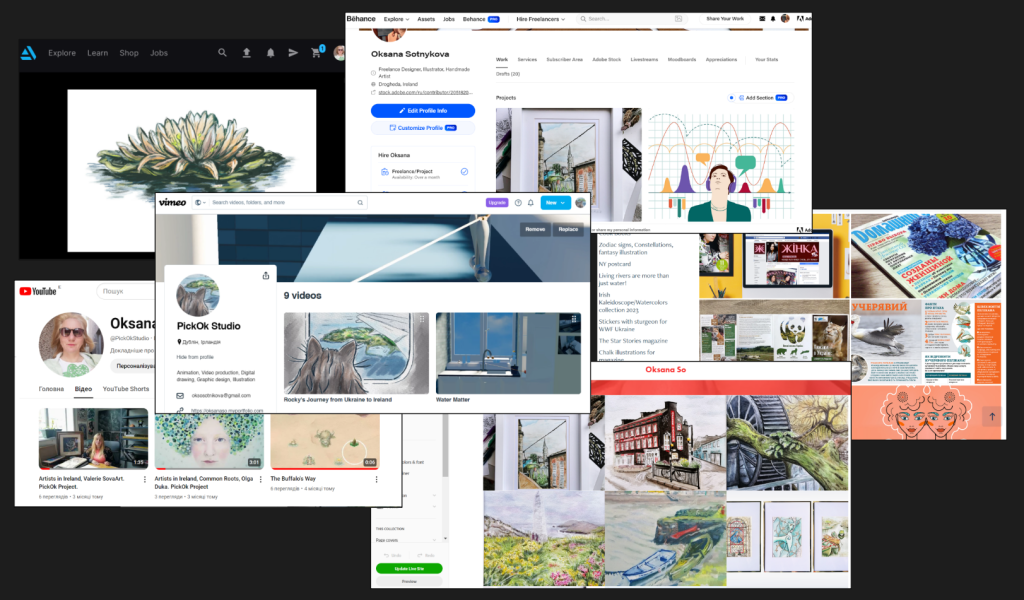Open Vimeo's help question-mark icon
The image size is (1024, 600).
click(x=518, y=203)
